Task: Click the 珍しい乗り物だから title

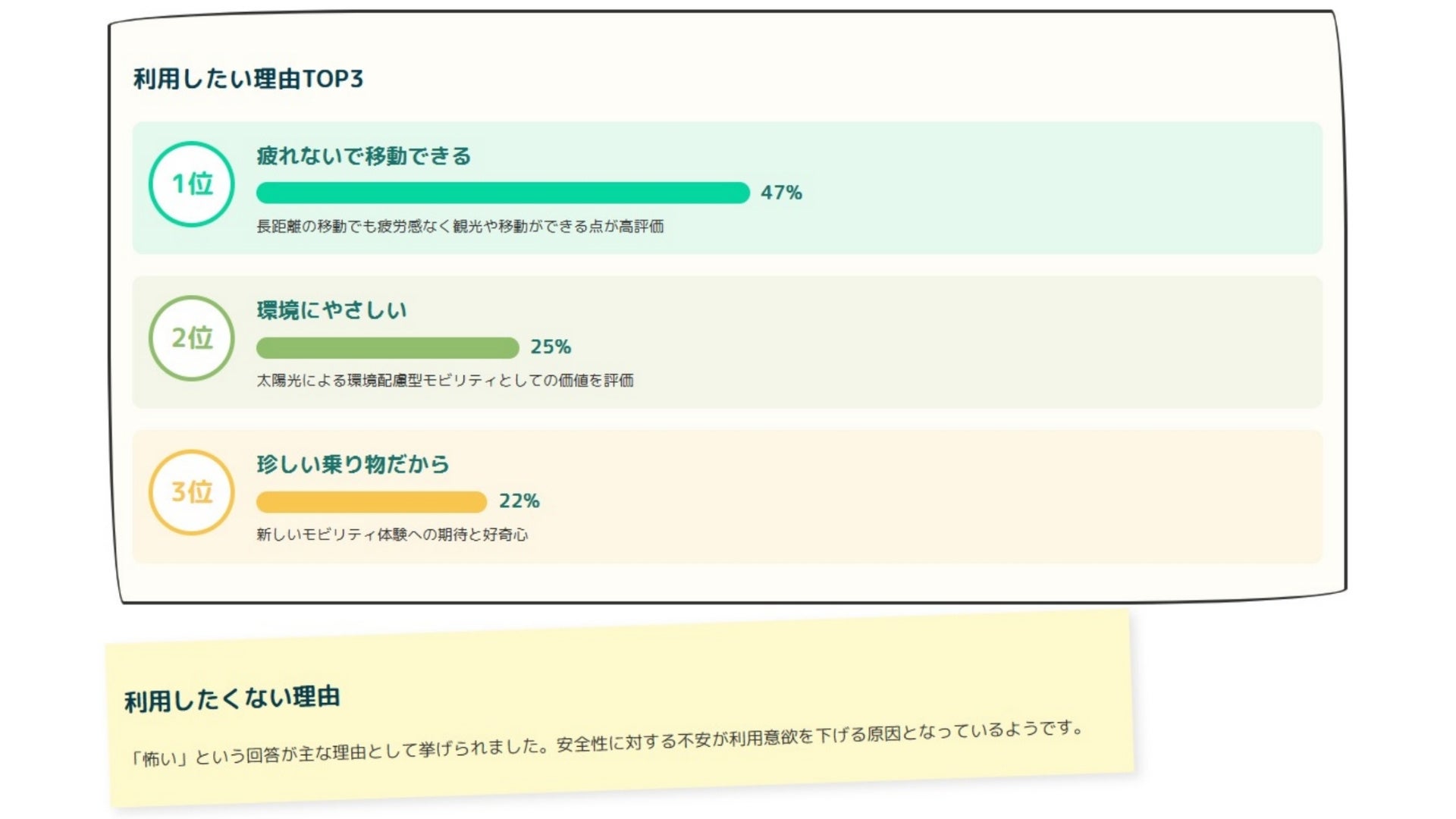Action: (353, 464)
